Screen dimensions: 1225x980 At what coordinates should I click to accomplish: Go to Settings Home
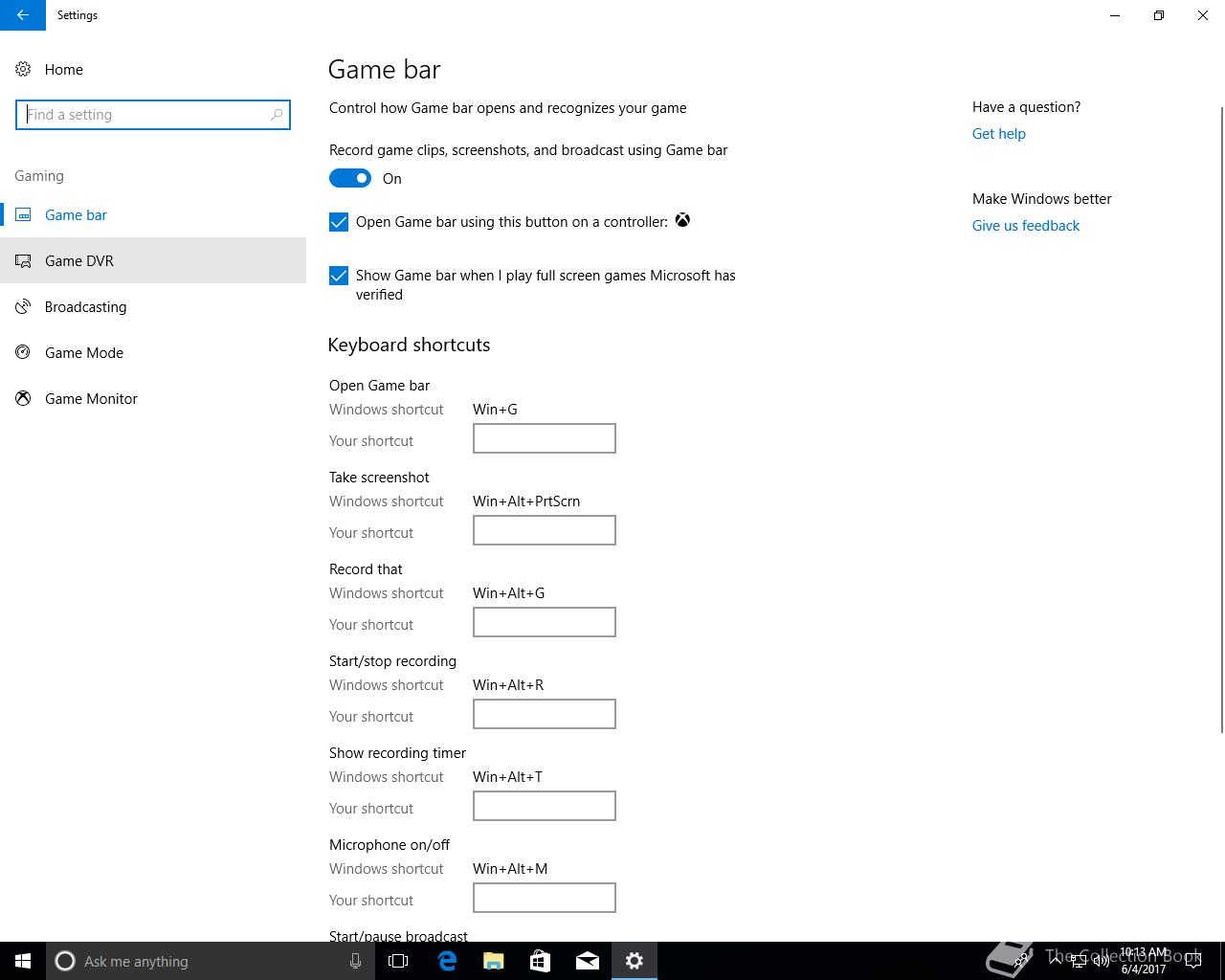pos(153,69)
